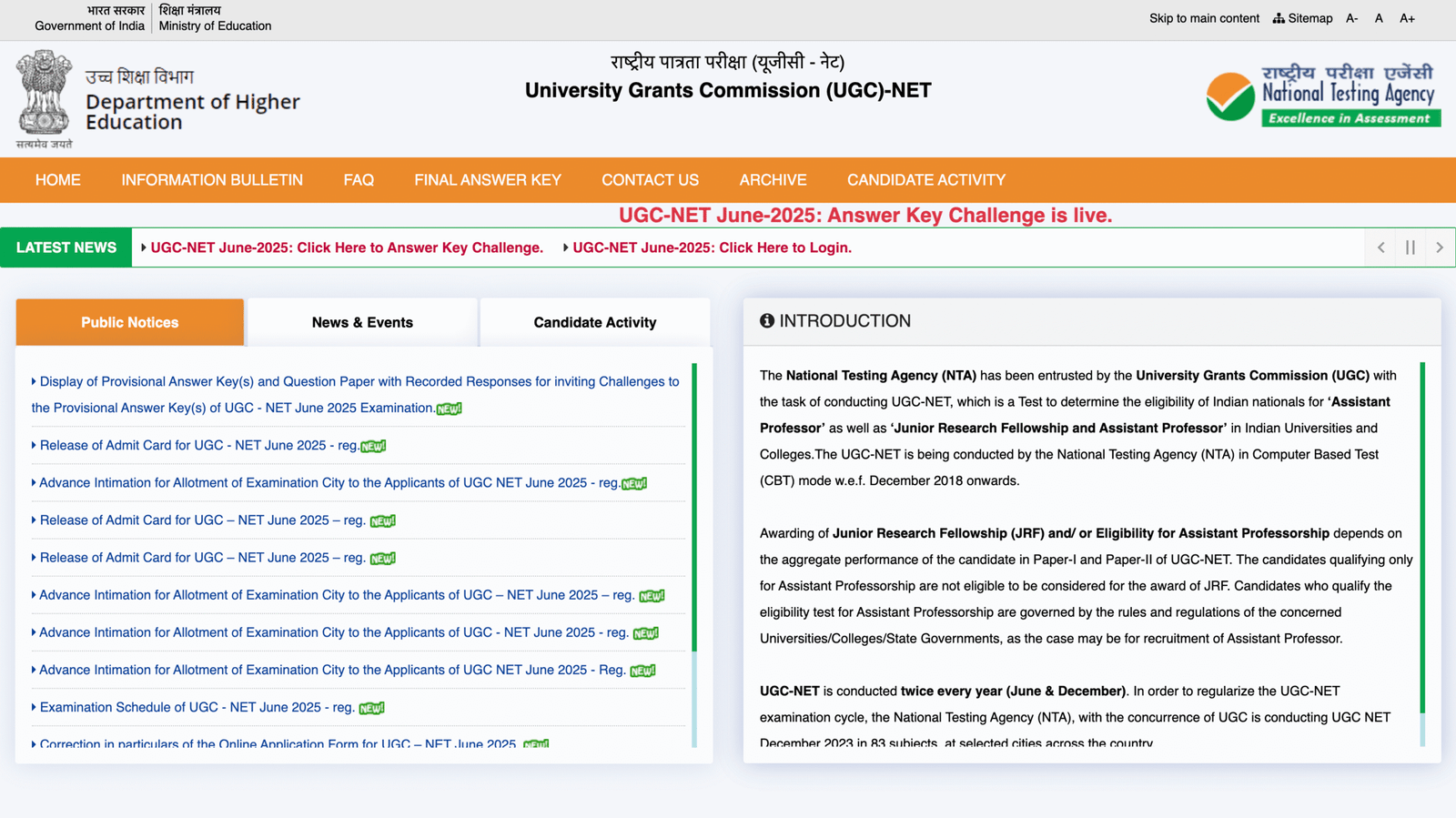This screenshot has height=818, width=1456.
Task: Click Answer Key Challenge is live banner
Action: tap(865, 216)
